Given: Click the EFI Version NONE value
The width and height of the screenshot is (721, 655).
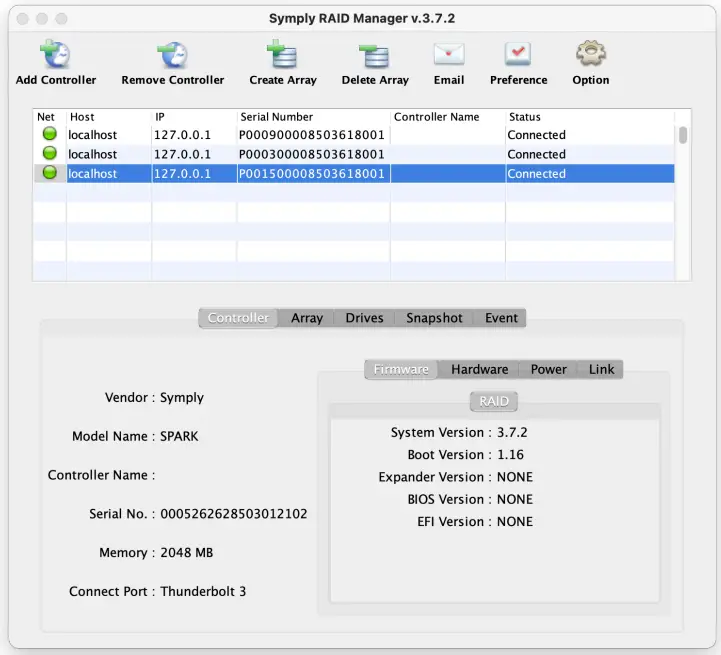Looking at the screenshot, I should click(x=515, y=522).
